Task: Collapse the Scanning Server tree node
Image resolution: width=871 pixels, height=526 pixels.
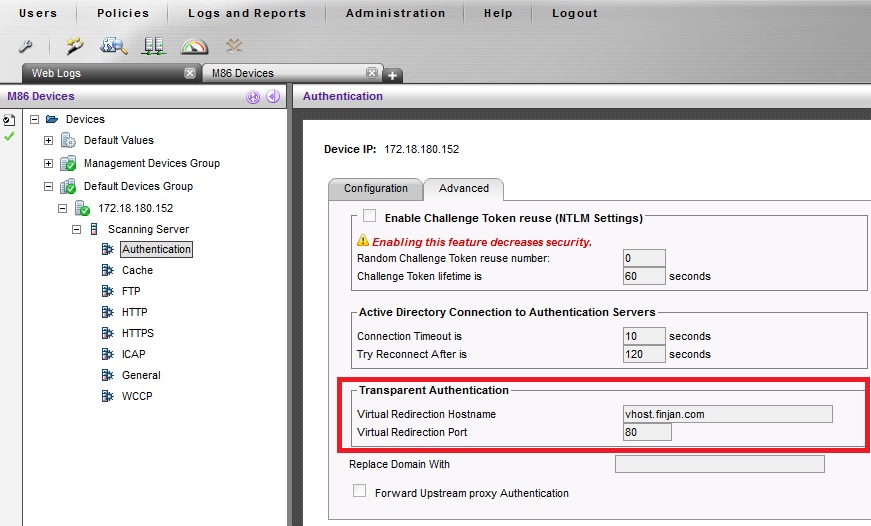Action: click(x=76, y=229)
